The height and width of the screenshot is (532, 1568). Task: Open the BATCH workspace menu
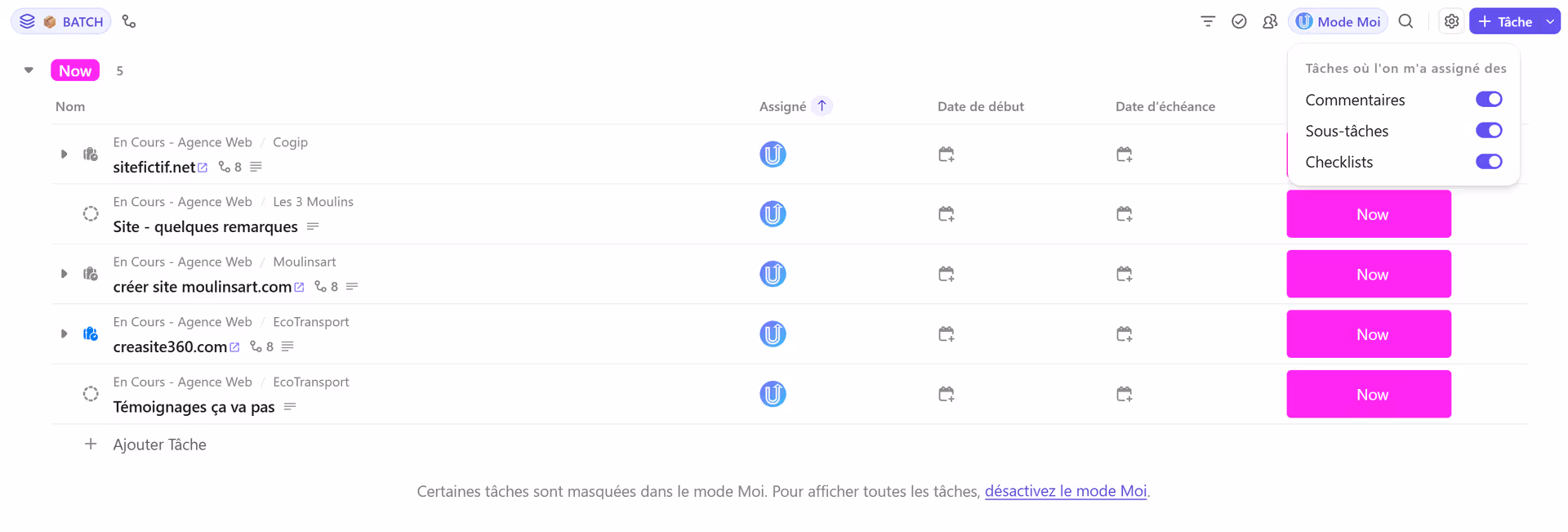point(61,20)
